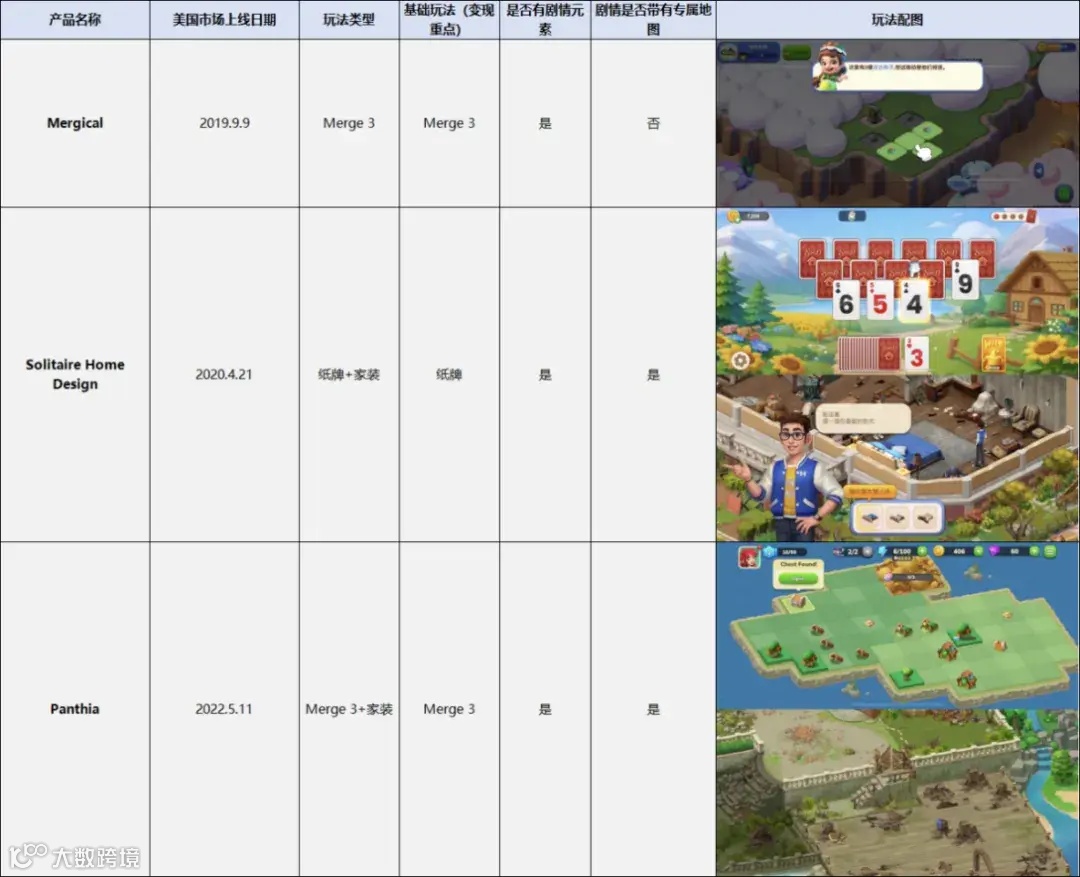Image resolution: width=1080 pixels, height=877 pixels.
Task: Click the 玩法类型 column header
Action: [x=349, y=19]
